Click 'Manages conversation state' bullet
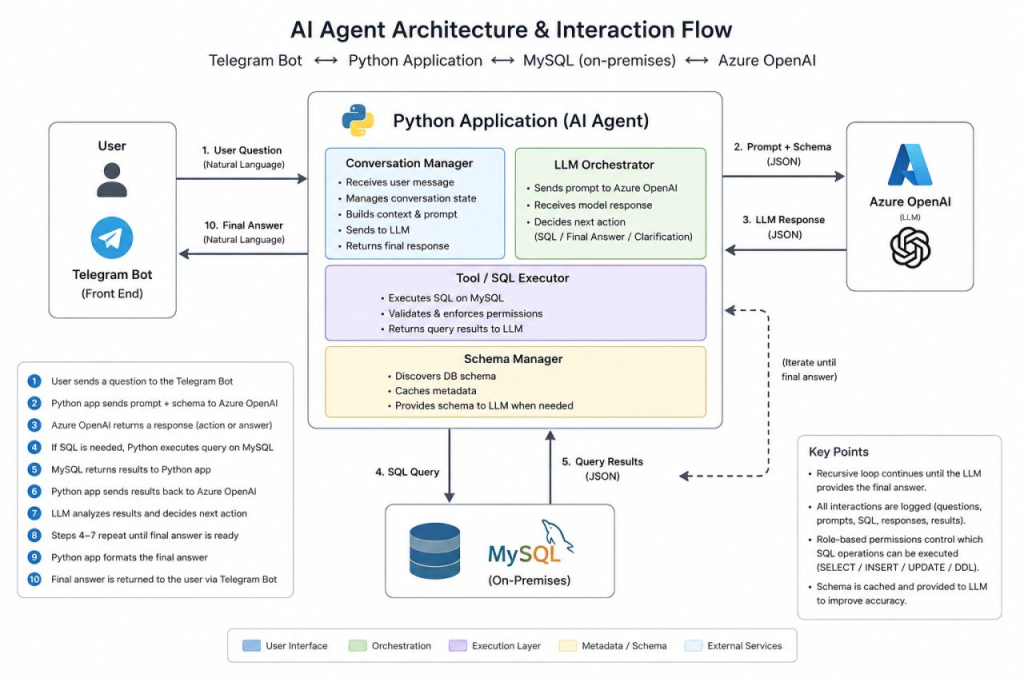 click(x=411, y=198)
